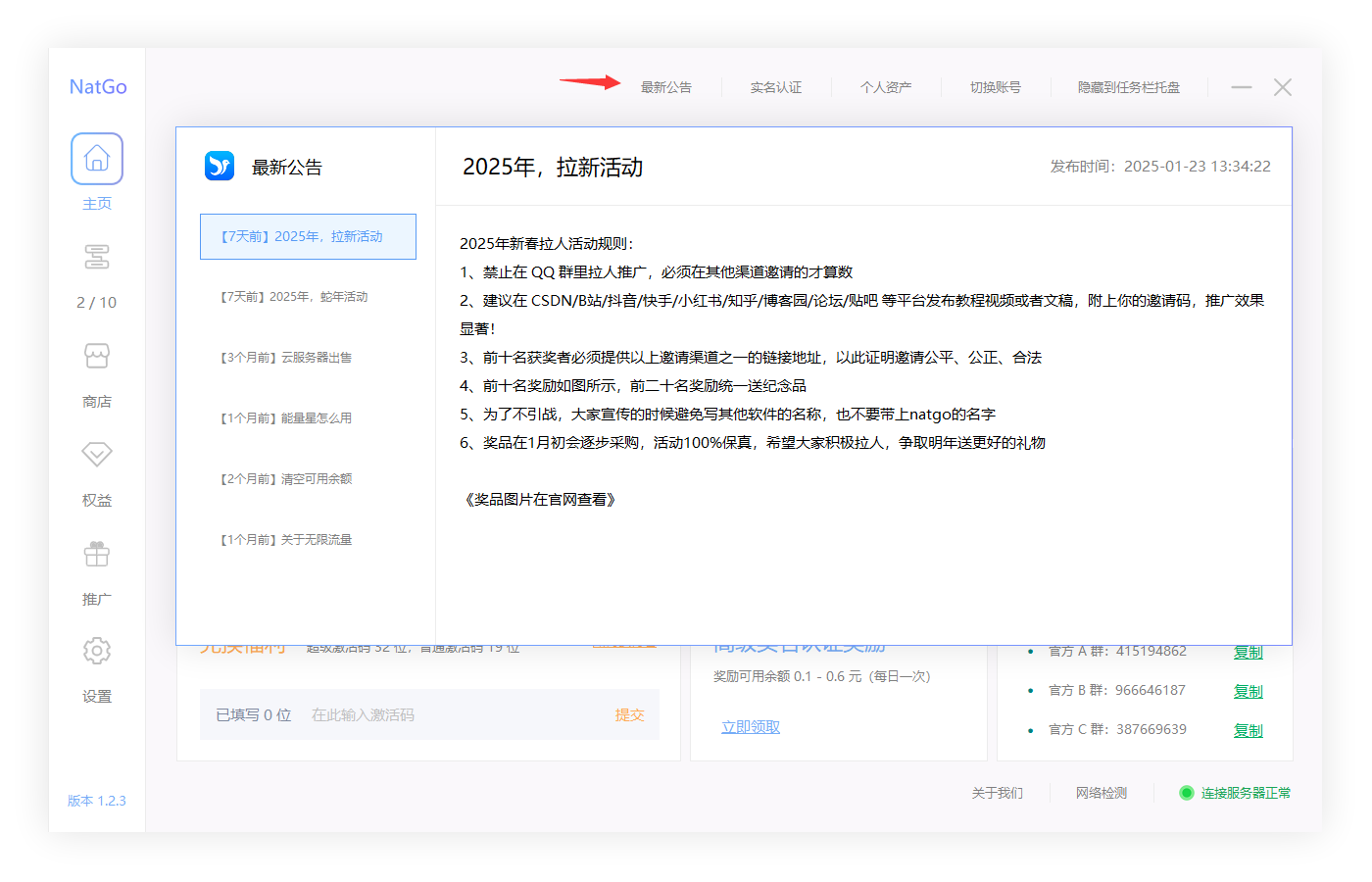1372x882 pixels.
Task: Click the 最新公告 panel heading
Action: (x=287, y=168)
